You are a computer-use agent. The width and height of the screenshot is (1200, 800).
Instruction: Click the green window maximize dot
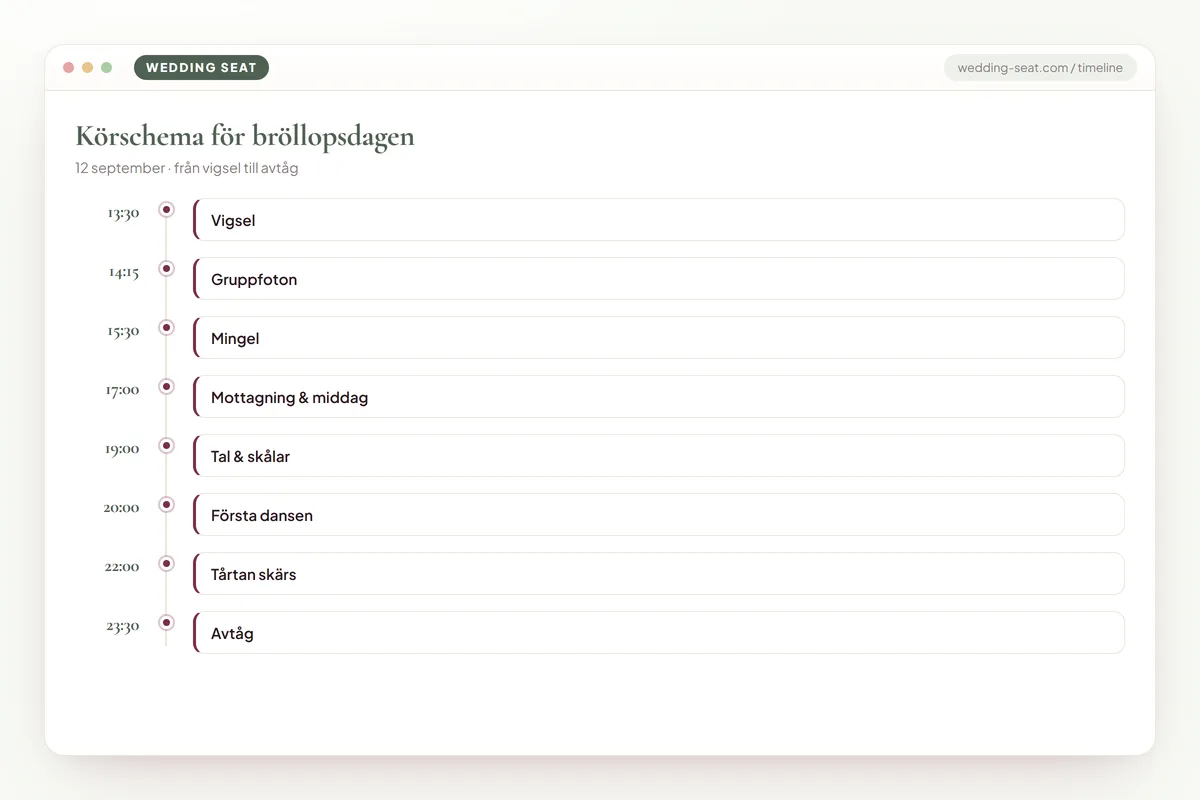point(107,68)
